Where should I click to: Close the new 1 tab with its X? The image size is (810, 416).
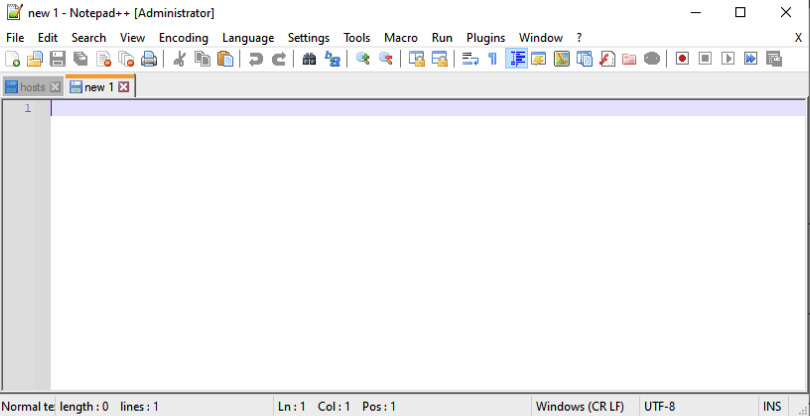click(x=123, y=87)
